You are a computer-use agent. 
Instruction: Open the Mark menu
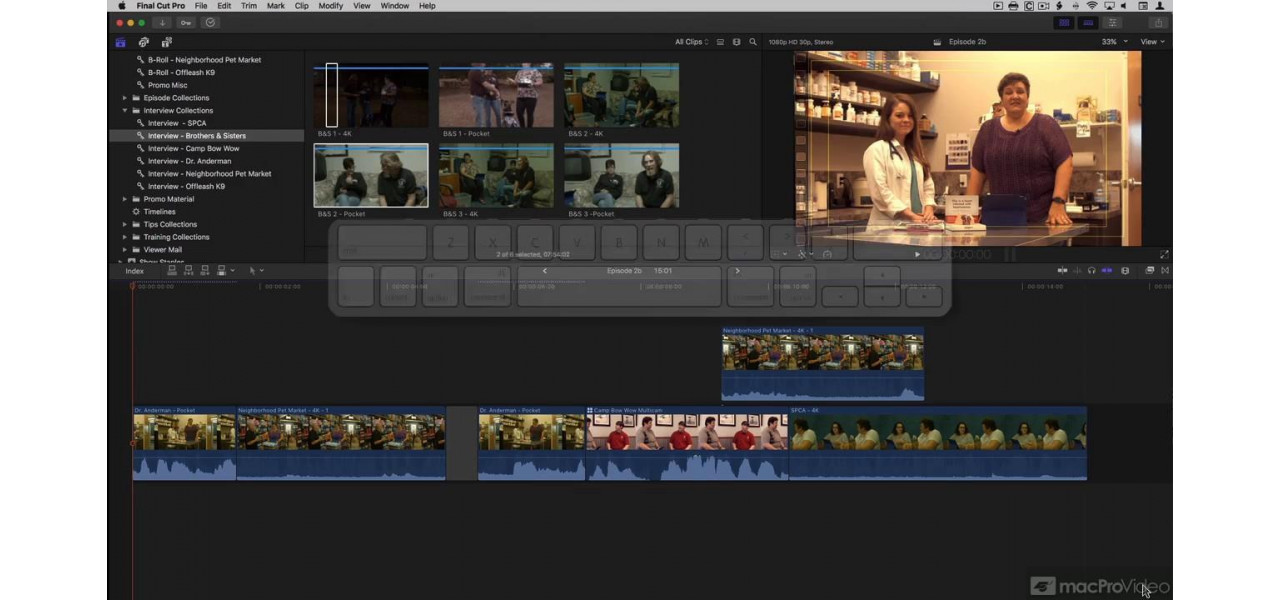coord(275,6)
